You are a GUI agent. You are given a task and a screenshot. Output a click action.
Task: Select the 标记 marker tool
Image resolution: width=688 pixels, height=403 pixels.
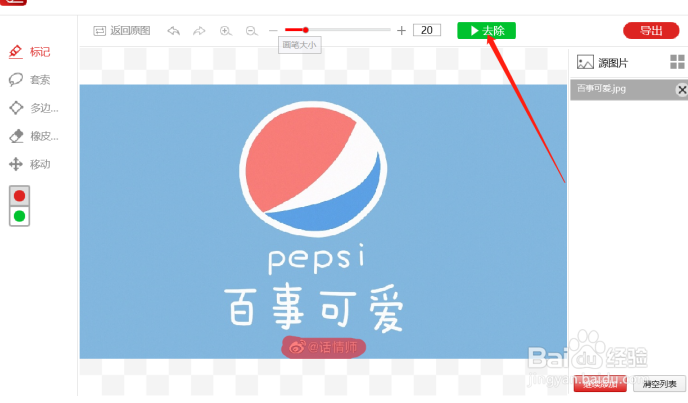coord(29,52)
